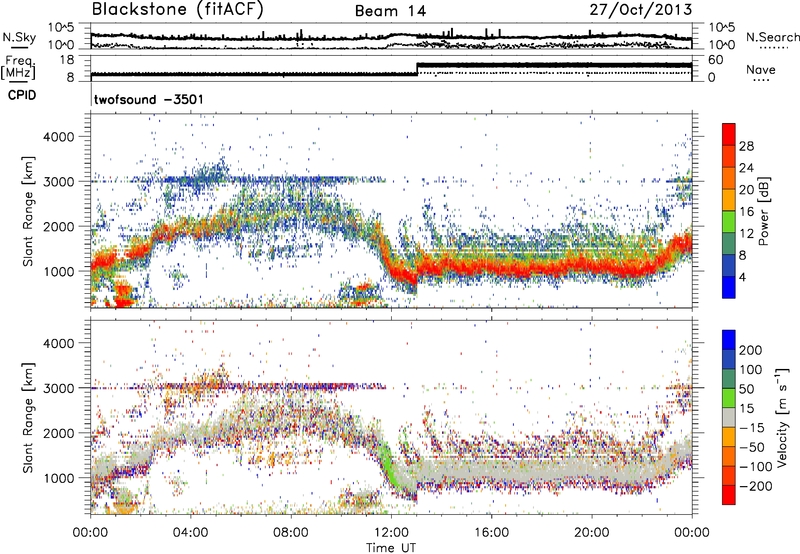Click the 'Blackstone (fitACF)' plot title
The width and height of the screenshot is (800, 554).
point(178,10)
